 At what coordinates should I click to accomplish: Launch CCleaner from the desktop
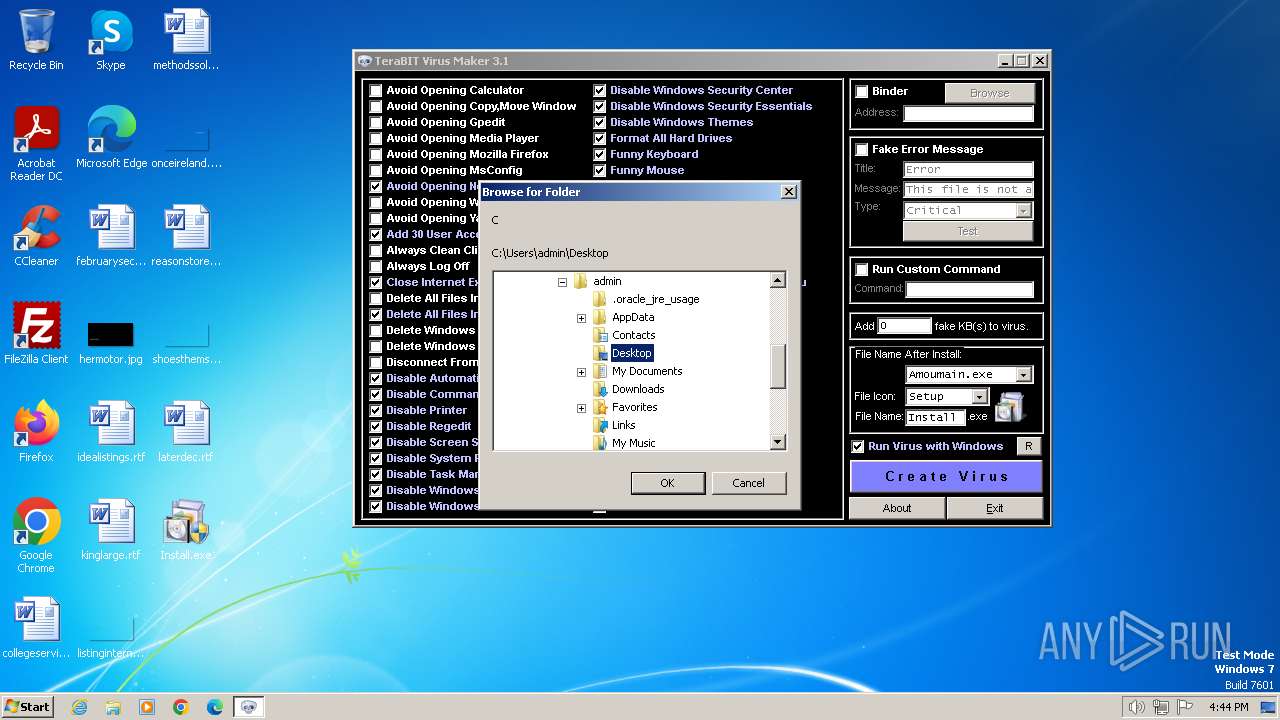(36, 236)
